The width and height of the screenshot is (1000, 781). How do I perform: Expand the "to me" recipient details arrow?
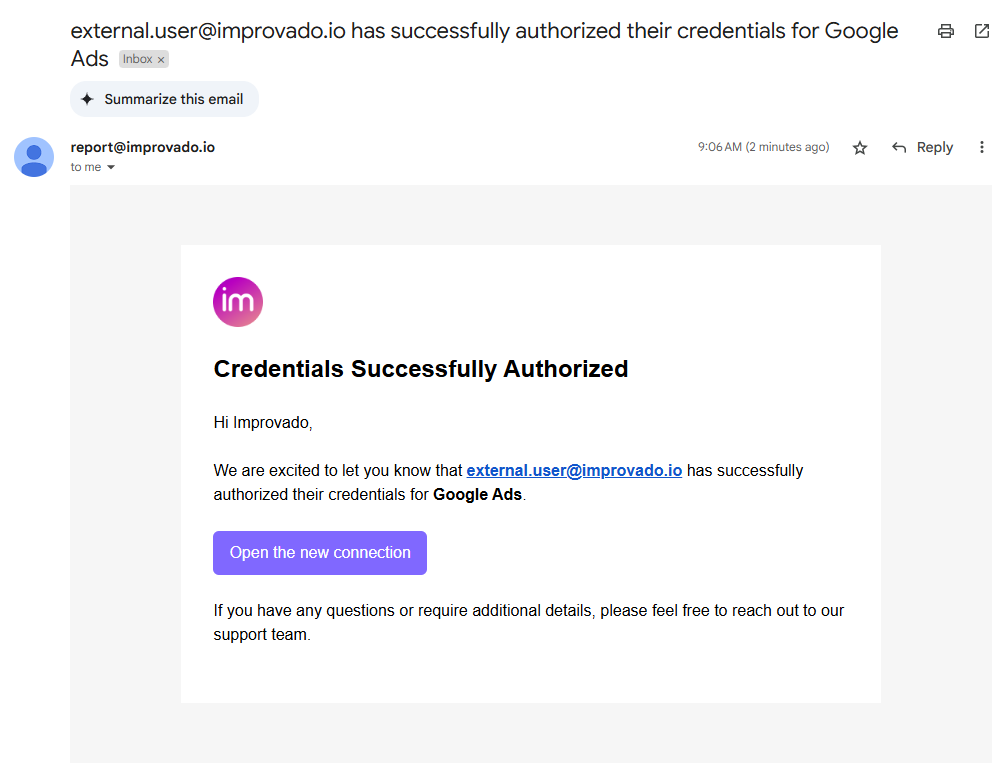[x=111, y=168]
